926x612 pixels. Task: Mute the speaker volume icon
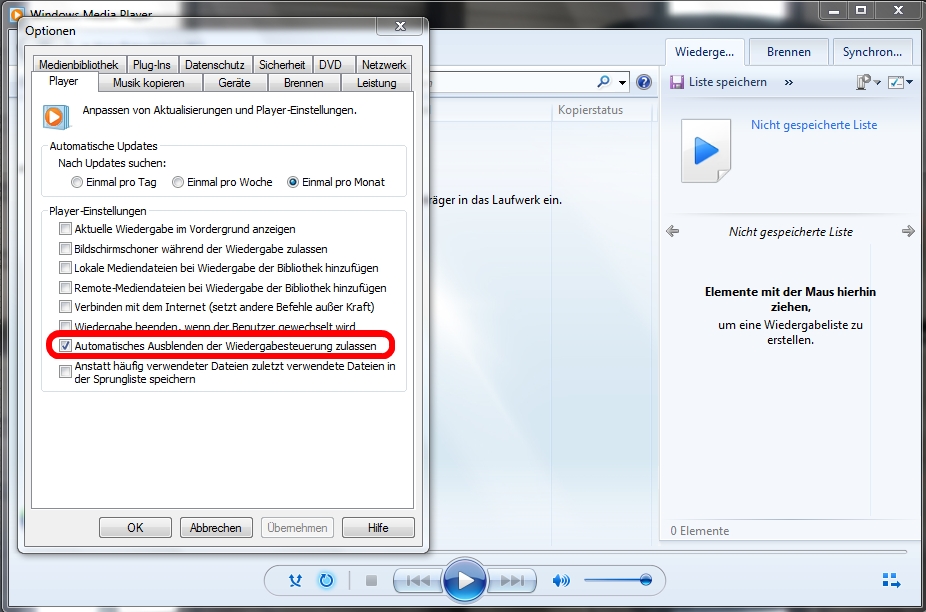point(560,581)
